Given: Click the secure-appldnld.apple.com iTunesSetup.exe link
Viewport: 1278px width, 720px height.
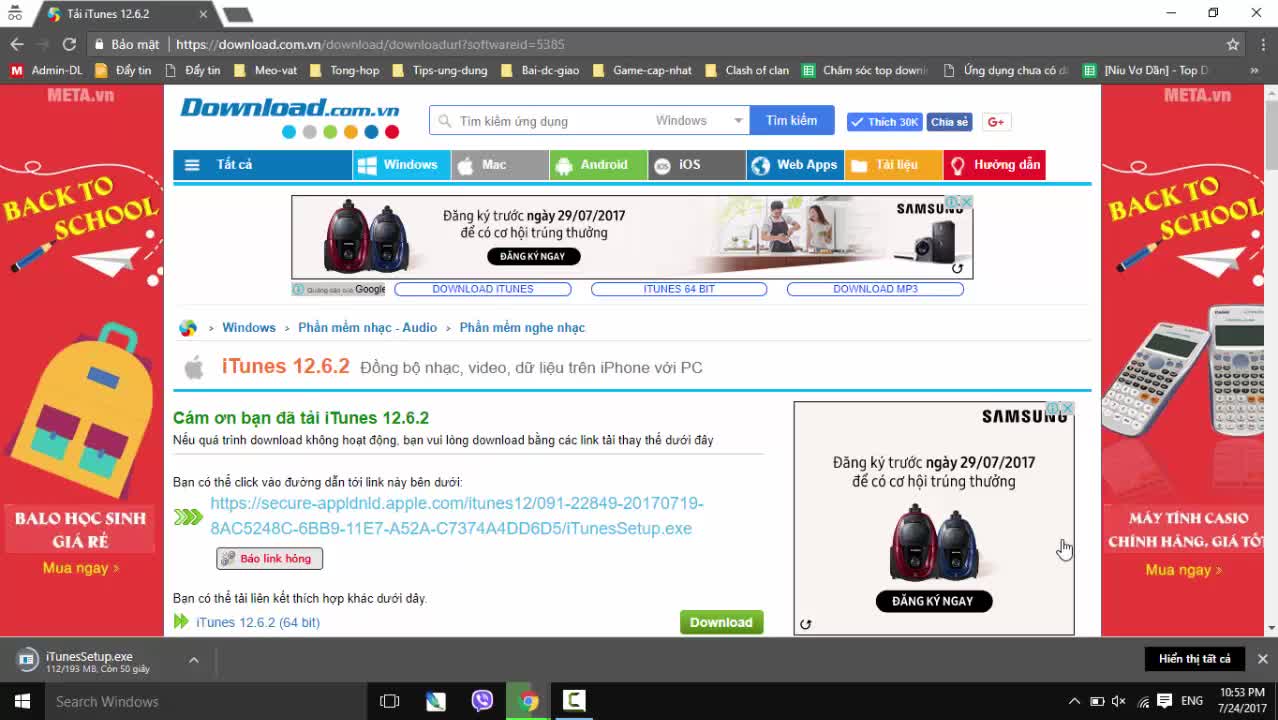Looking at the screenshot, I should coord(457,516).
